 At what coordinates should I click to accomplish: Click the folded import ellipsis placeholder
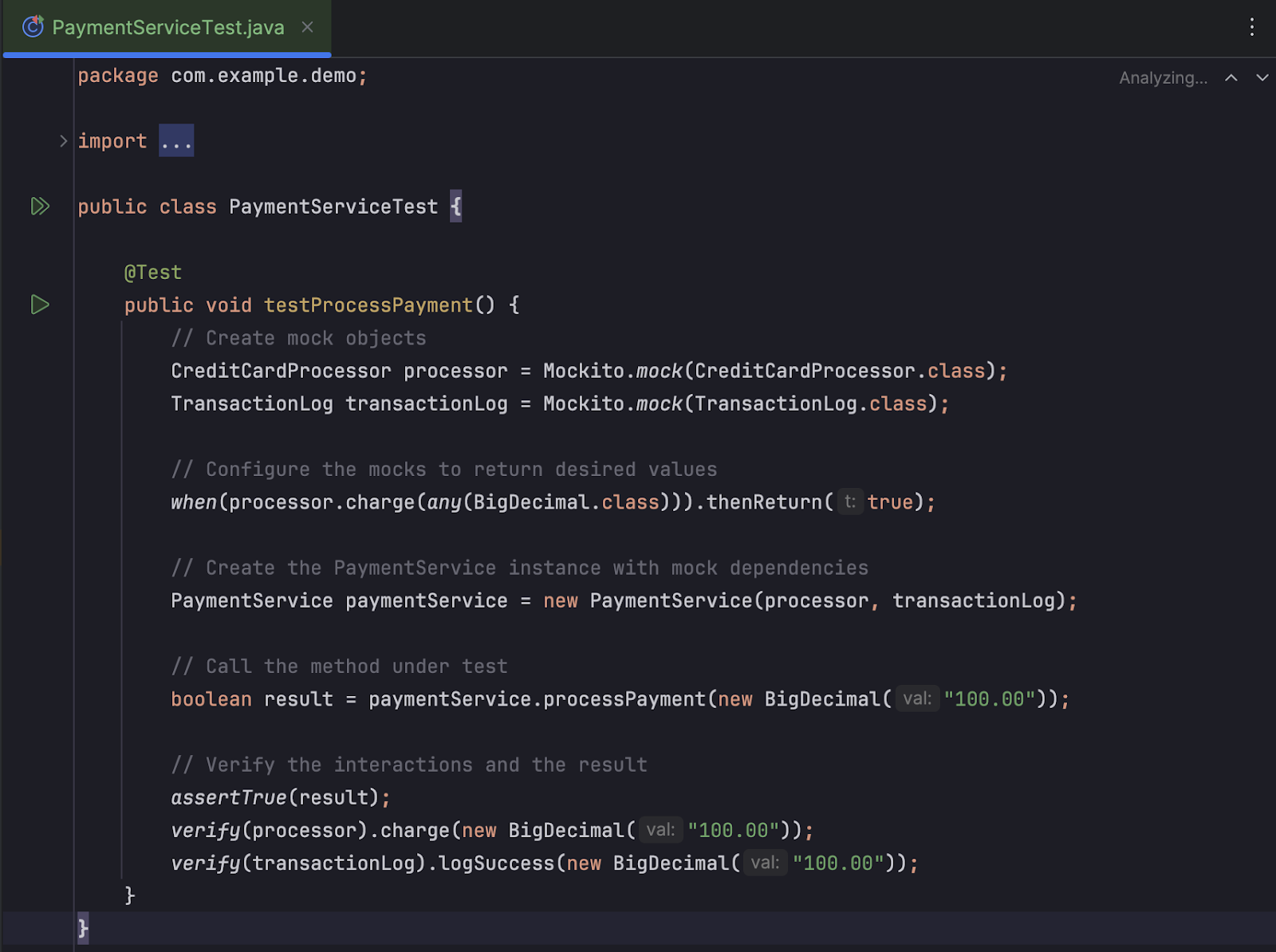(176, 141)
